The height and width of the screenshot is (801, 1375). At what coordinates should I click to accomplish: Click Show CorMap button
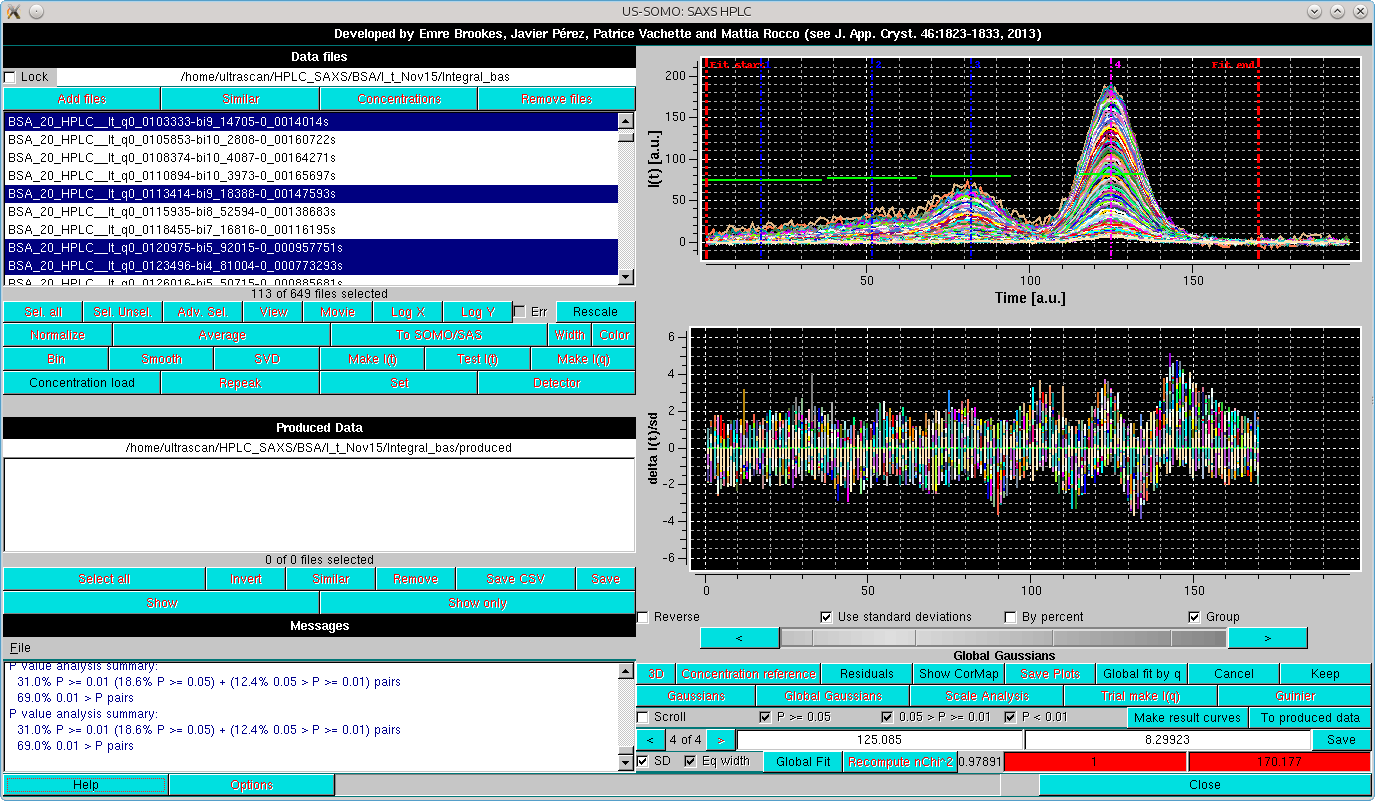pos(959,674)
